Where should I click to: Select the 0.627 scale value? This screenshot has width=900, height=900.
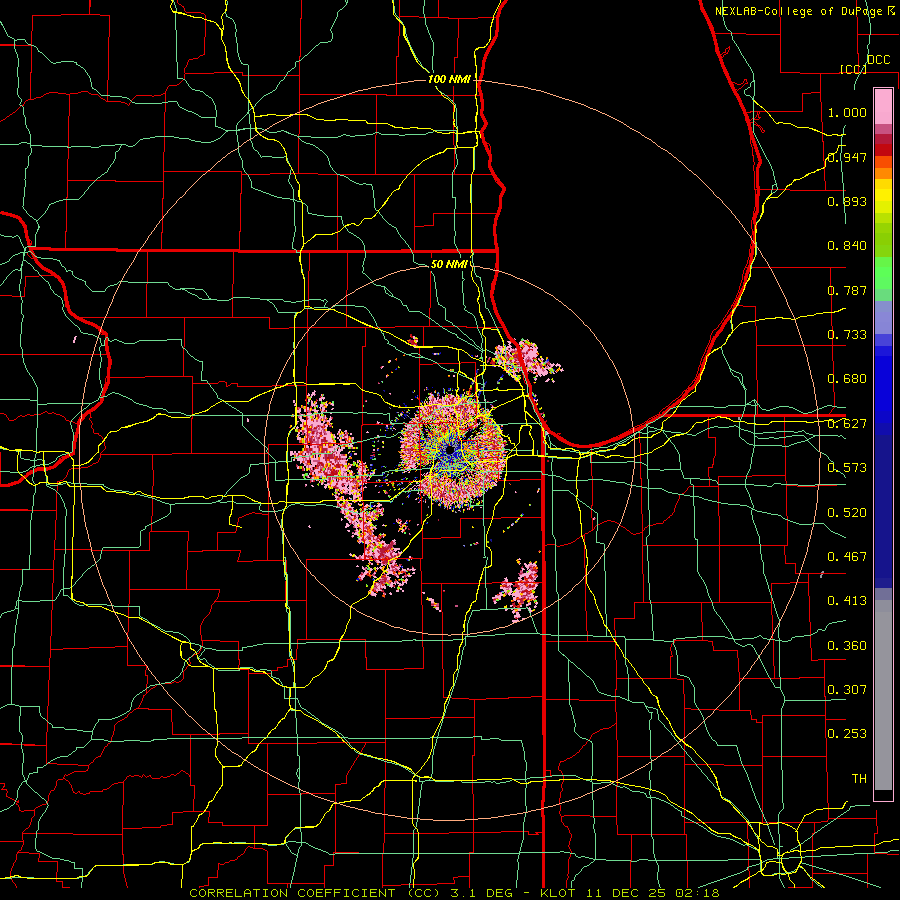click(x=847, y=424)
